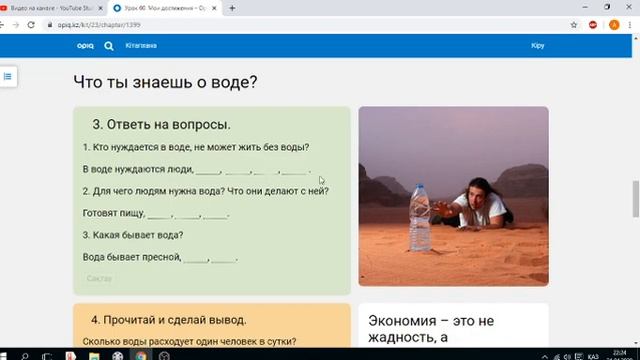Bookmark this page with the star icon
Image resolution: width=640 pixels, height=360 pixels.
(x=574, y=25)
